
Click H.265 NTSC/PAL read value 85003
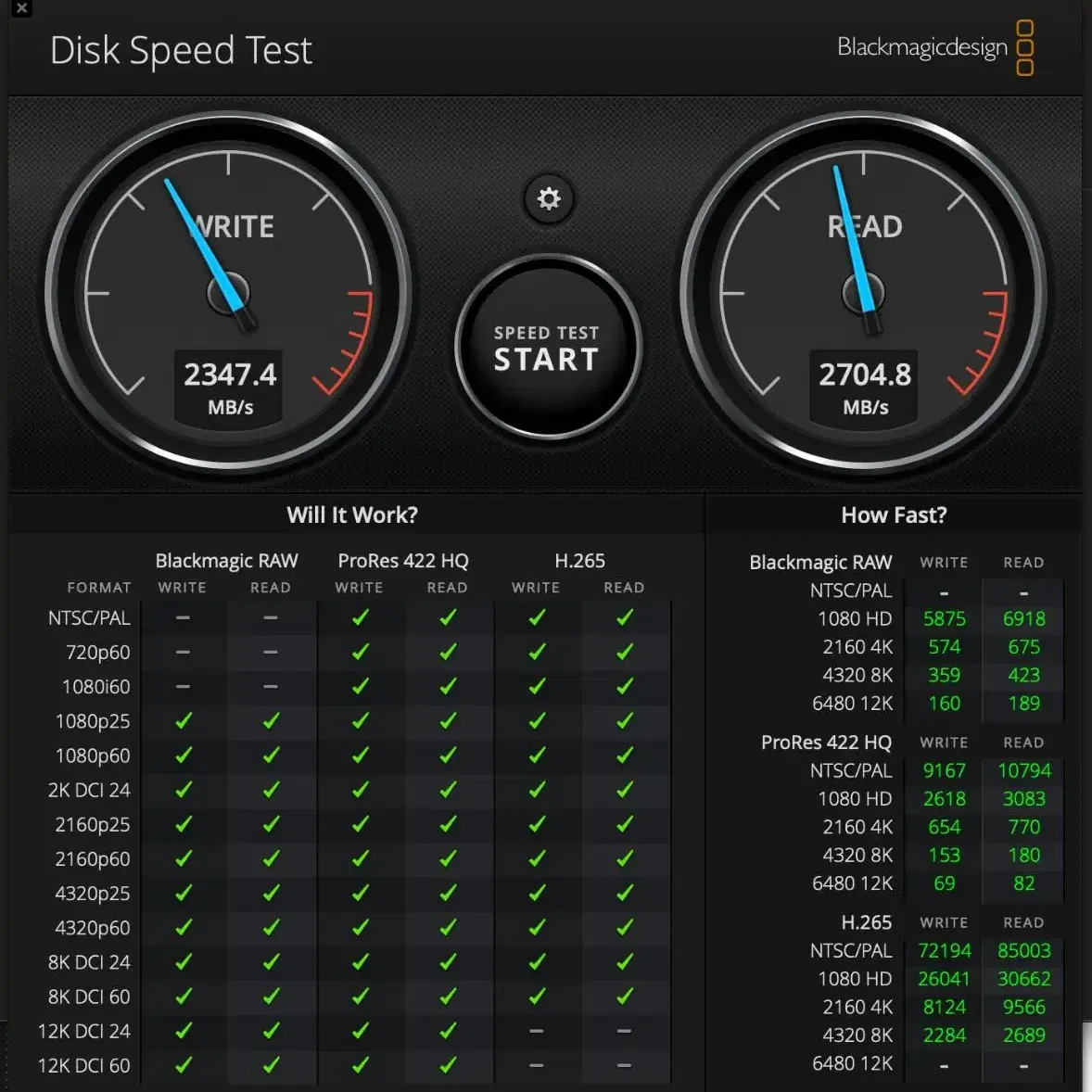[1023, 951]
